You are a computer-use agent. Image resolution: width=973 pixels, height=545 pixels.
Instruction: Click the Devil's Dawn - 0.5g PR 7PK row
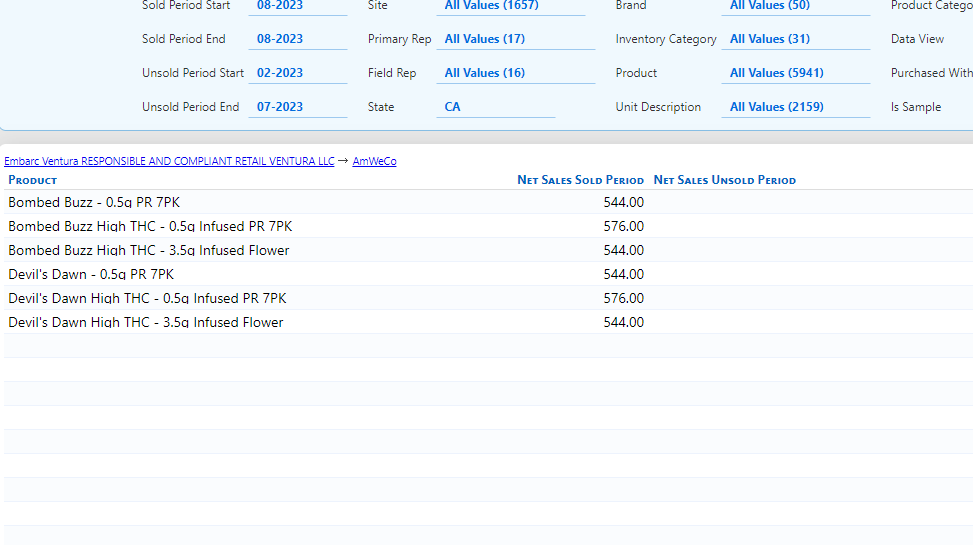(x=91, y=274)
